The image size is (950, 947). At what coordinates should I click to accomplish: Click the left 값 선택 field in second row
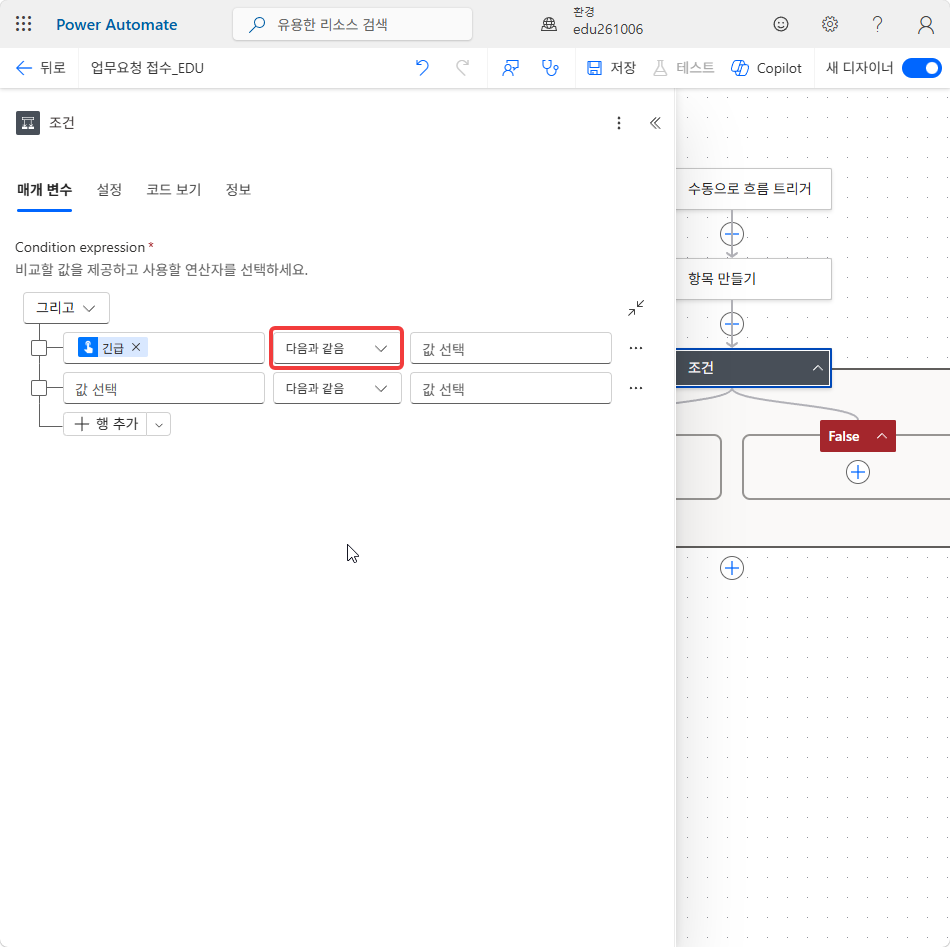coord(164,388)
